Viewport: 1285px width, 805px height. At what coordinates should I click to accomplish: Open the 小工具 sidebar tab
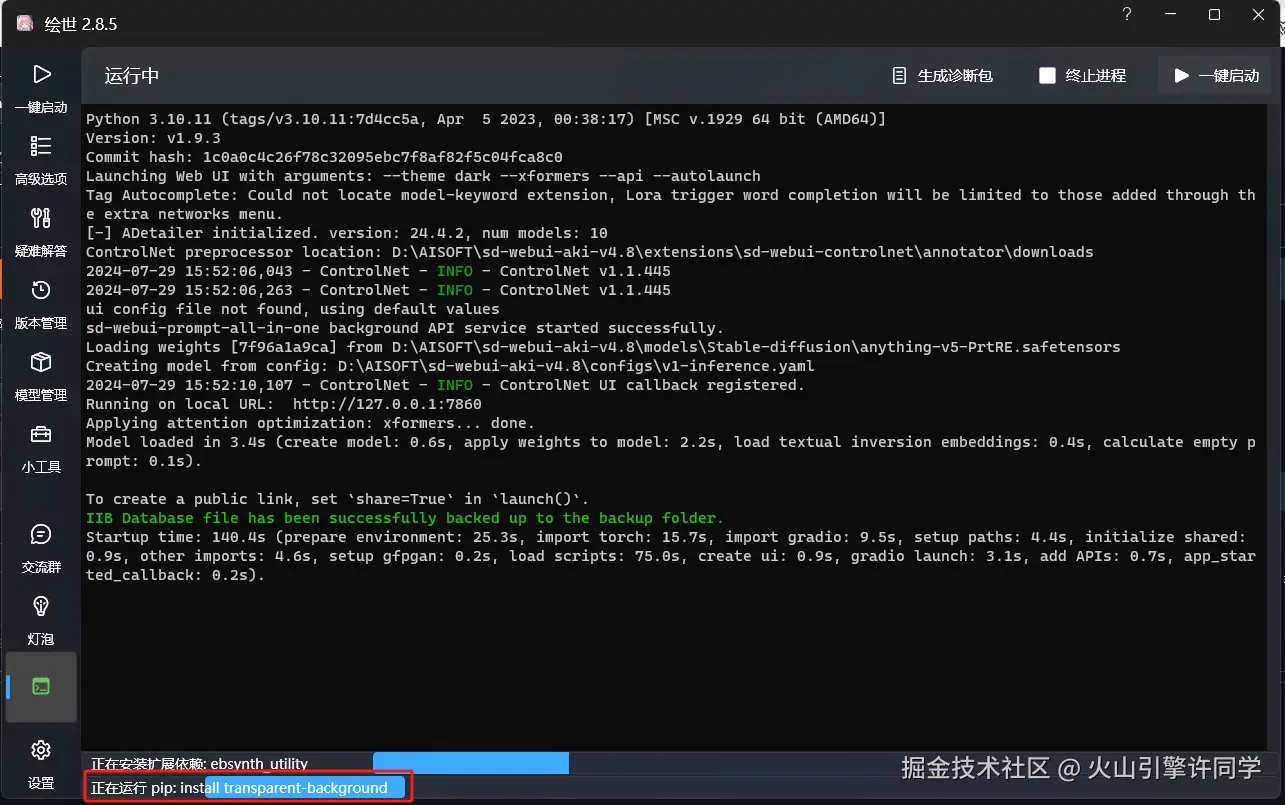tap(41, 448)
